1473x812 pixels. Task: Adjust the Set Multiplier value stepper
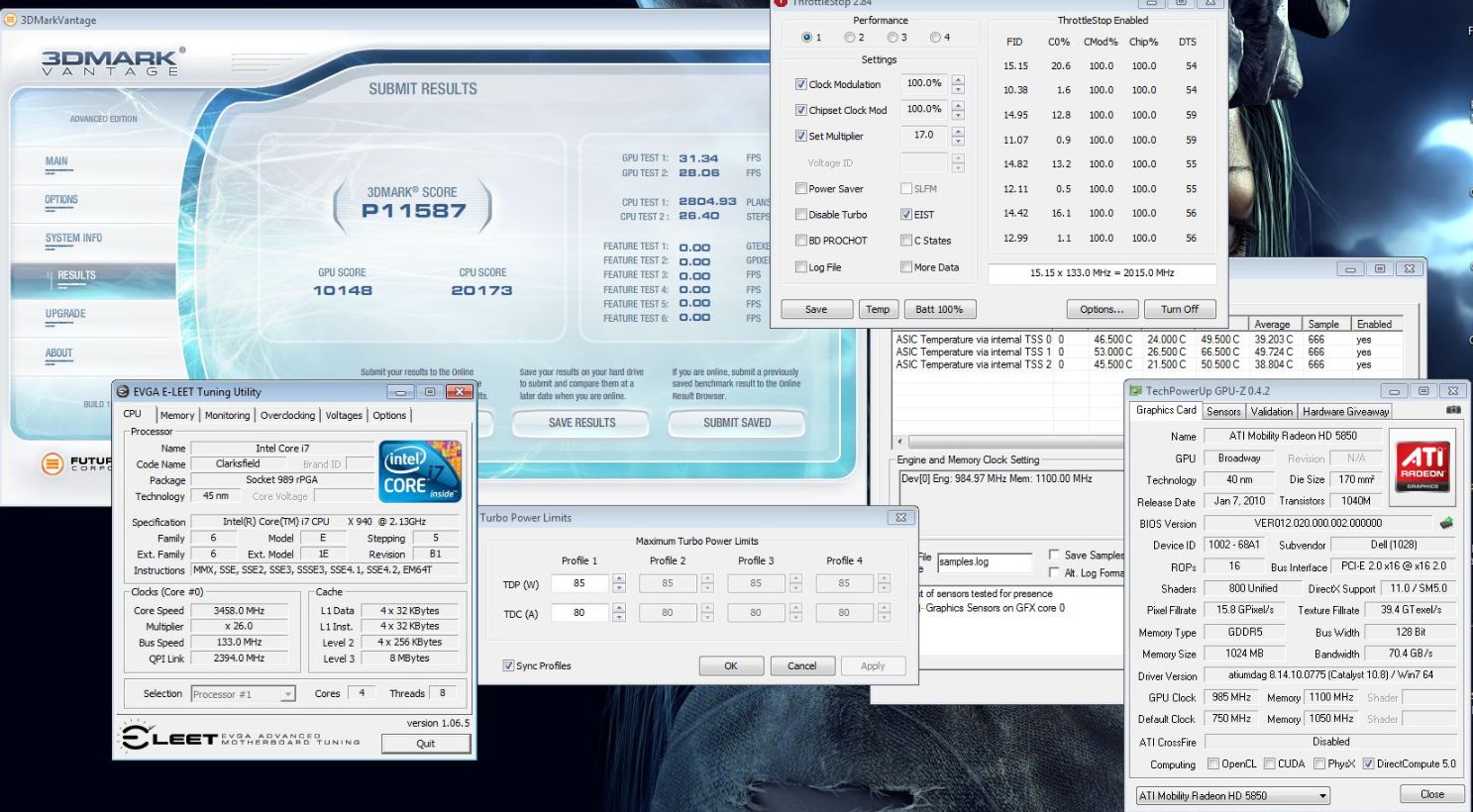[x=958, y=136]
